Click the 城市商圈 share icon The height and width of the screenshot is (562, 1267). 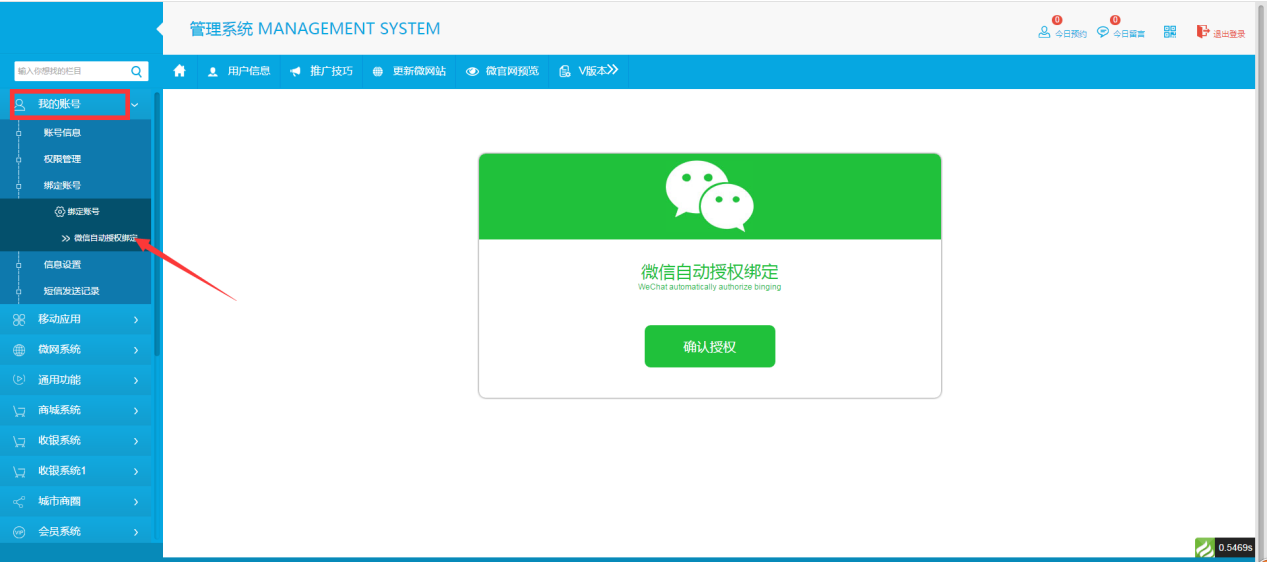point(19,502)
